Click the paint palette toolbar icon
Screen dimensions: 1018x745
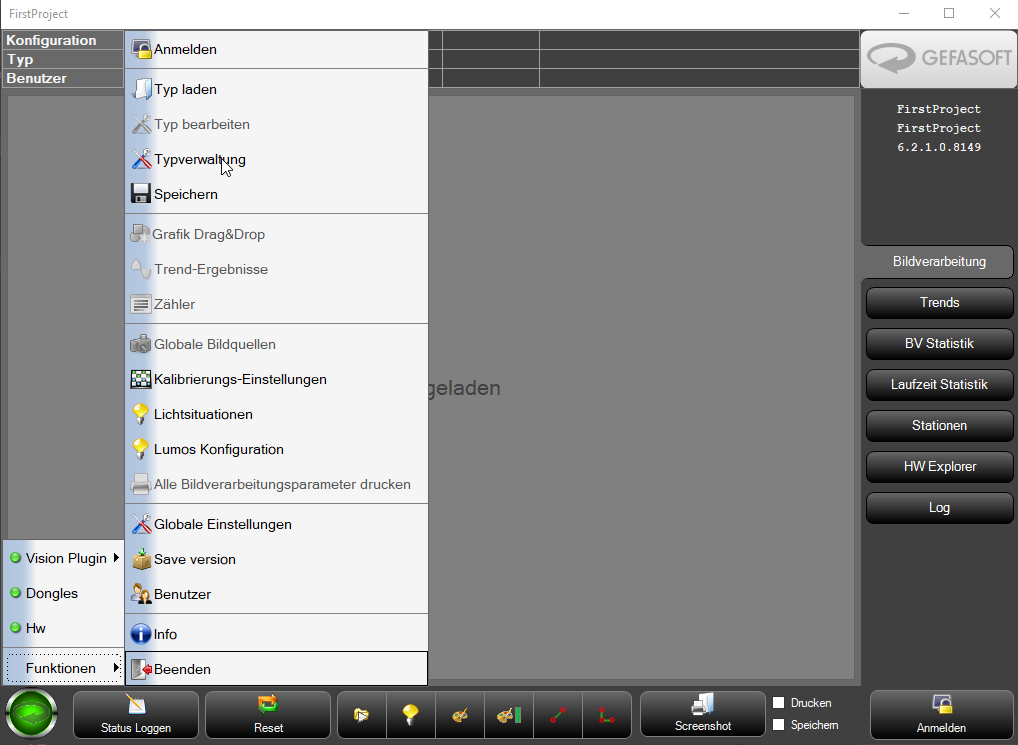460,714
